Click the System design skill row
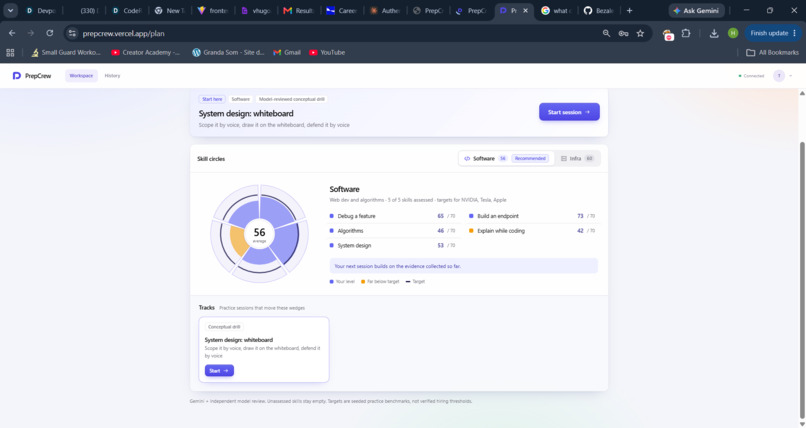 [392, 246]
